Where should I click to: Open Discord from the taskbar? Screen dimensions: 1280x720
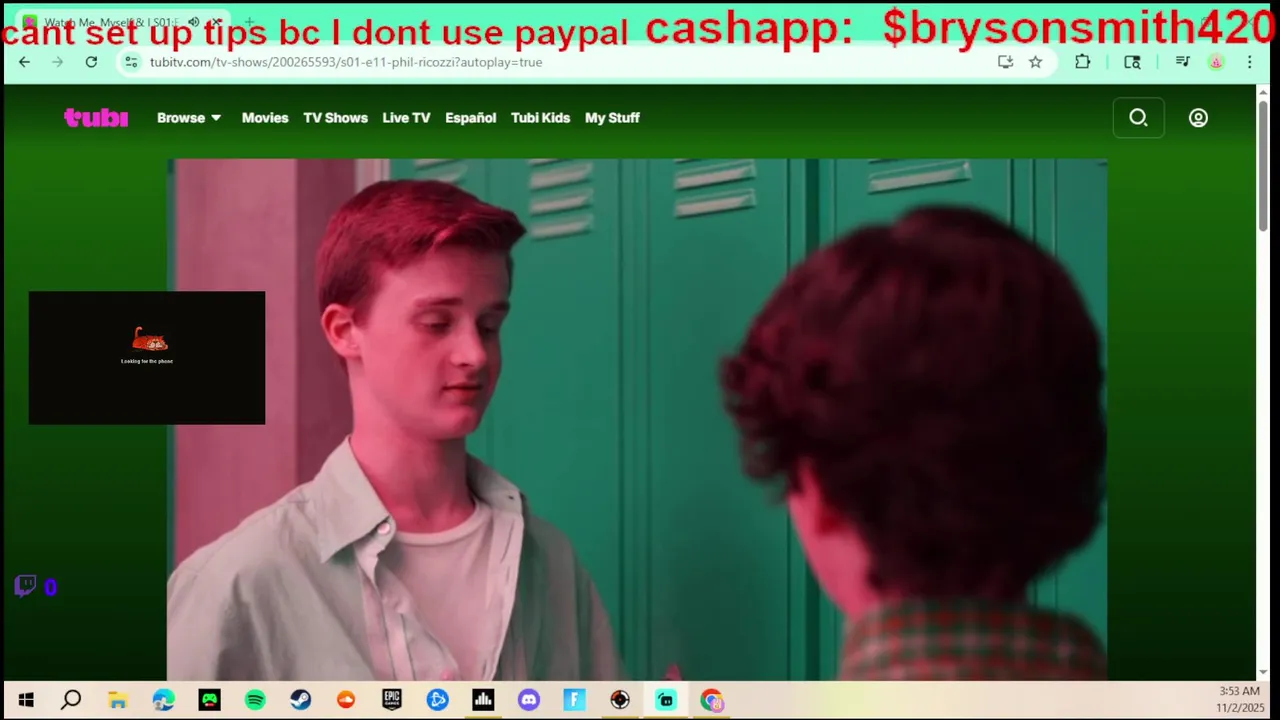pos(529,700)
